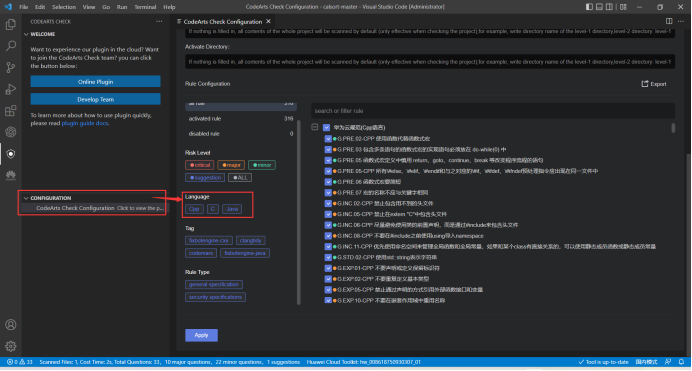
Task: Open the Help menu
Action: point(169,7)
